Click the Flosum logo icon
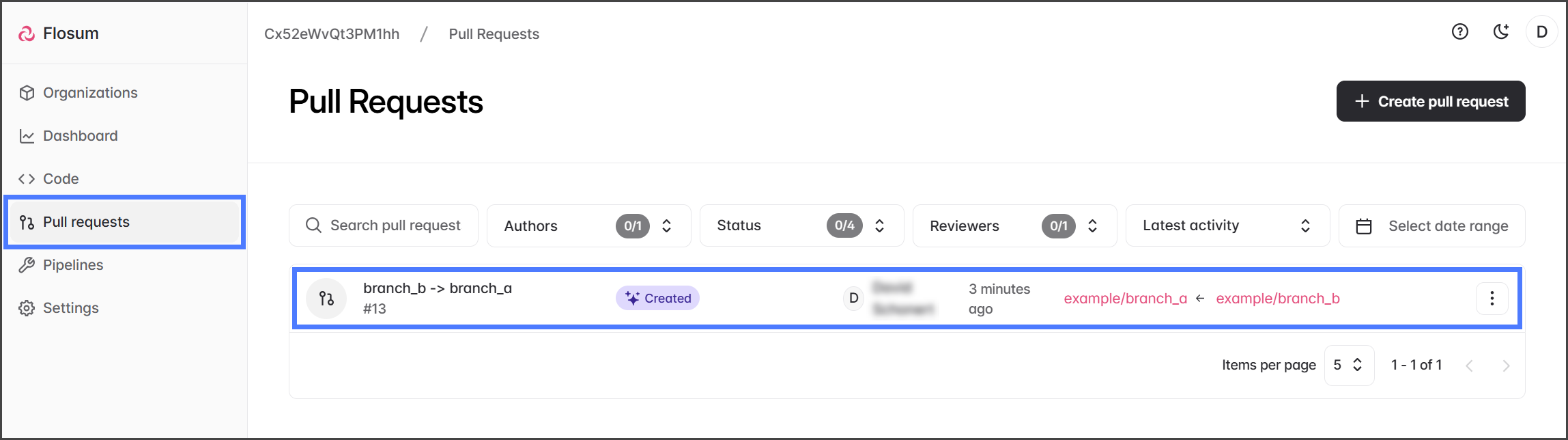Screen dimensions: 1568x440 click(27, 33)
